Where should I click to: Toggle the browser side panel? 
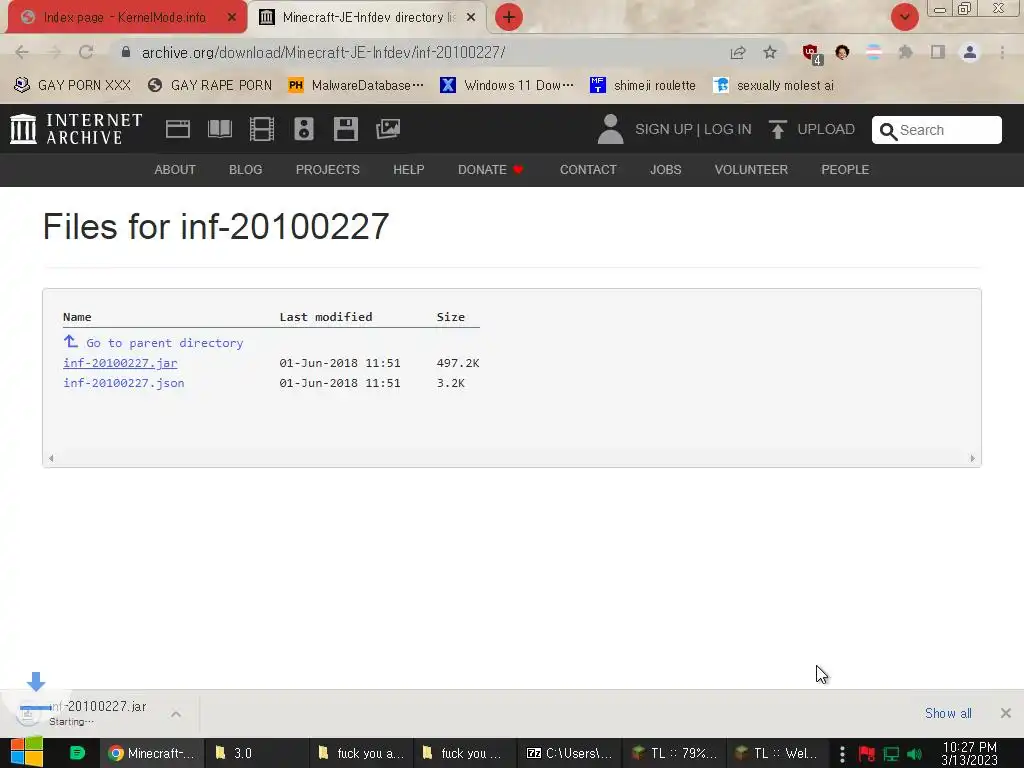click(x=938, y=52)
